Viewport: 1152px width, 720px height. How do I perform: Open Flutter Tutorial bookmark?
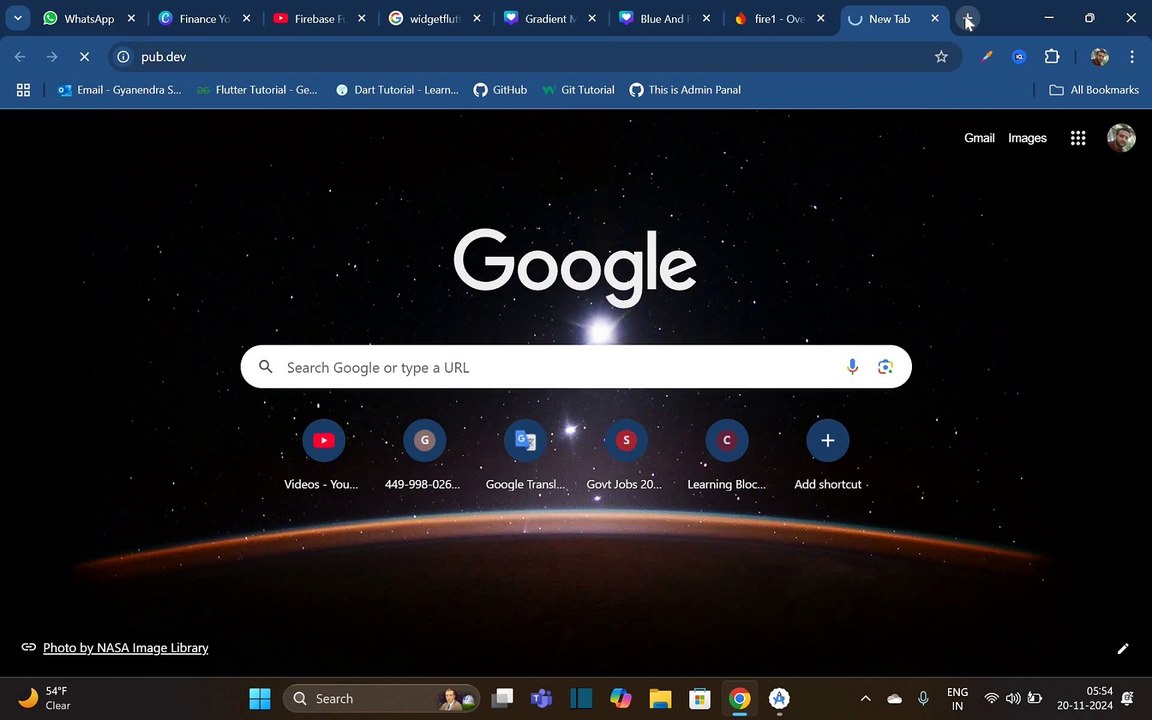[257, 90]
